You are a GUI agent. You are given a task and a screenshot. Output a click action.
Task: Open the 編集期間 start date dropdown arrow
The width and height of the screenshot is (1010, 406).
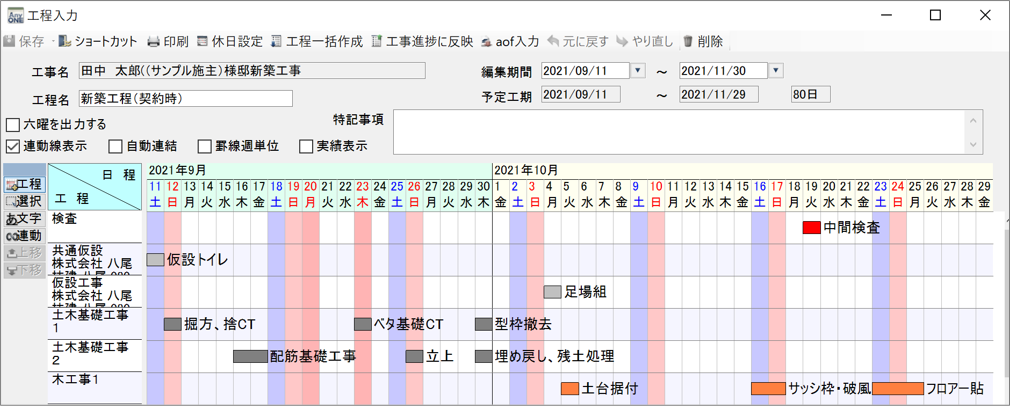pos(637,70)
